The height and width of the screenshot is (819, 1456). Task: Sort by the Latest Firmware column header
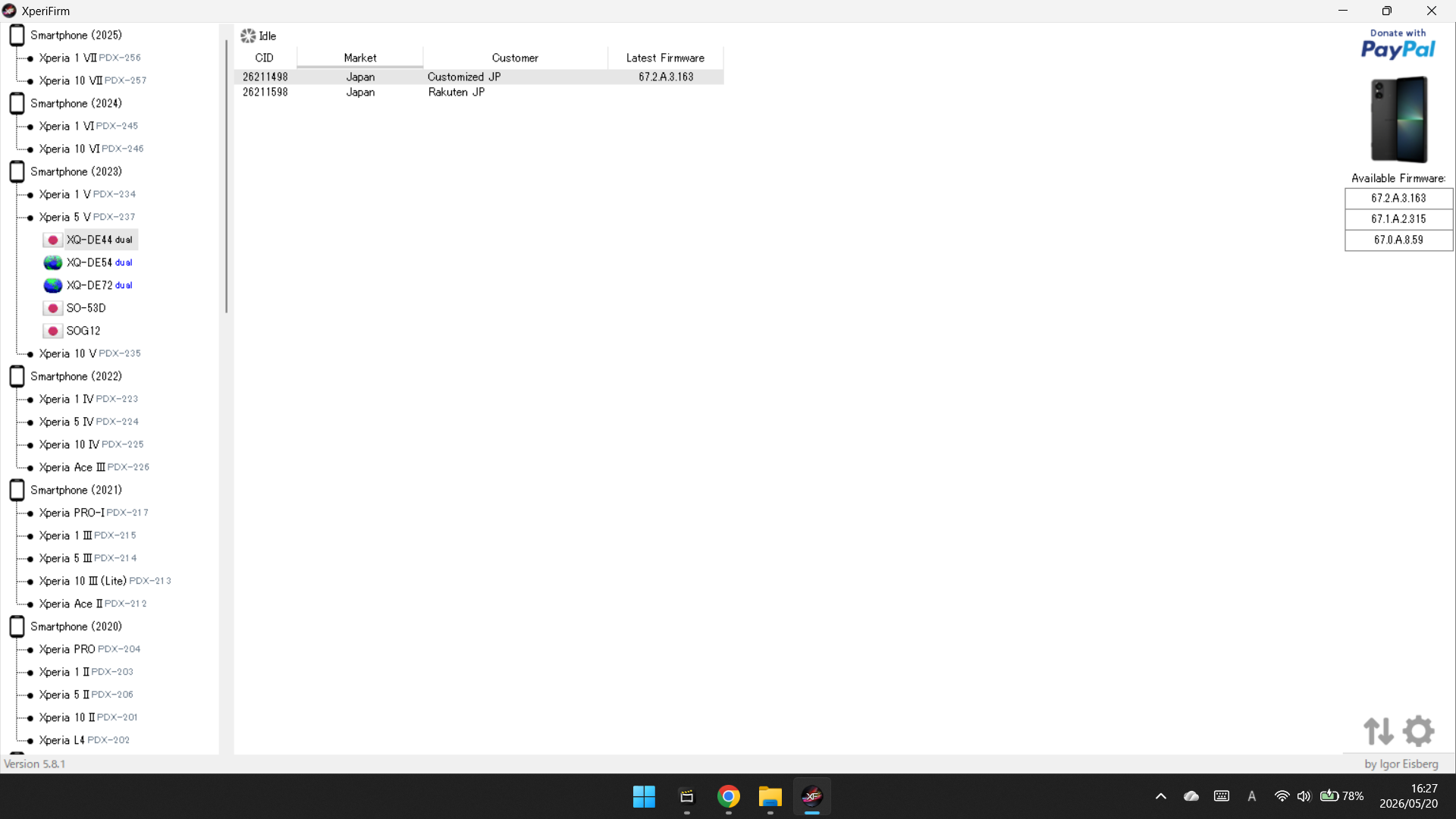[x=665, y=58]
